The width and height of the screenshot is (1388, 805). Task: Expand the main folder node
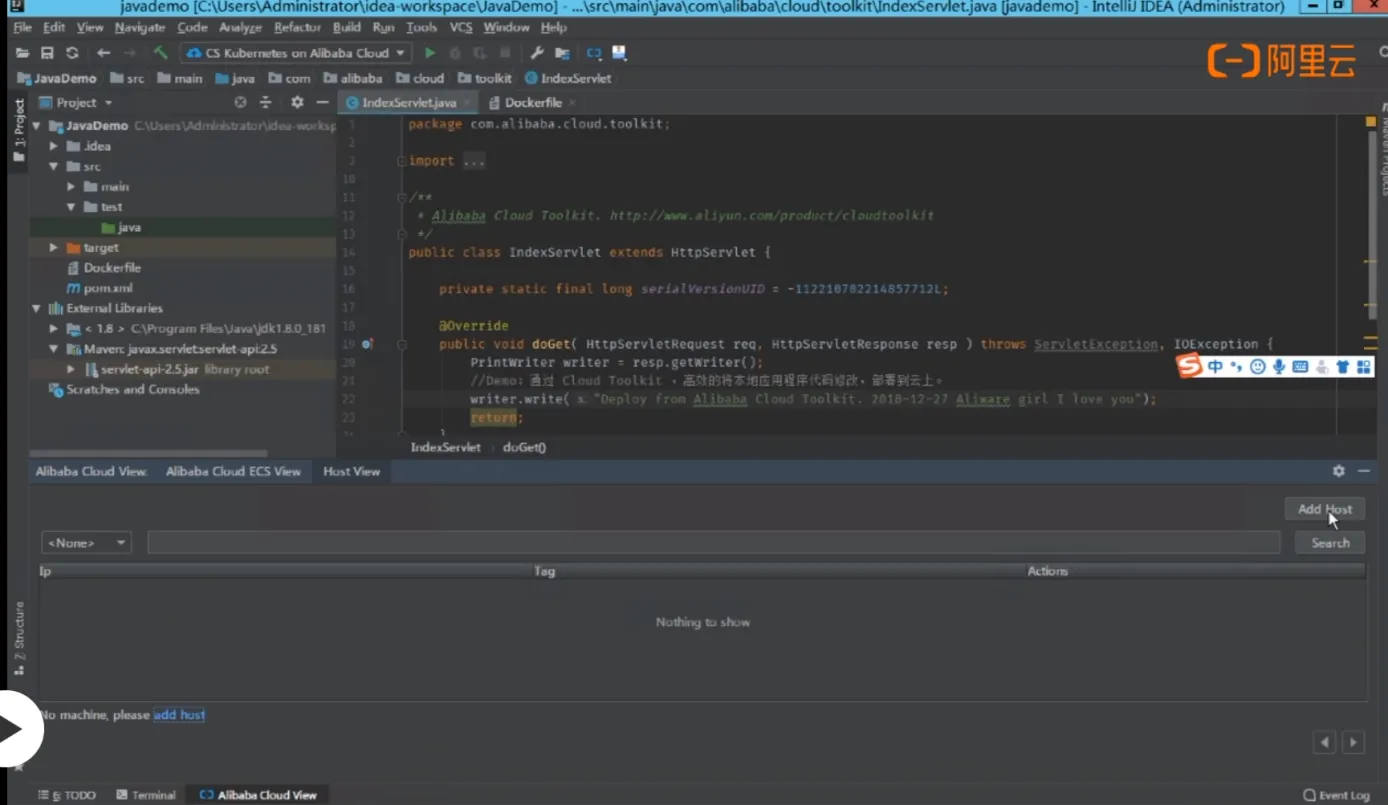coord(71,187)
